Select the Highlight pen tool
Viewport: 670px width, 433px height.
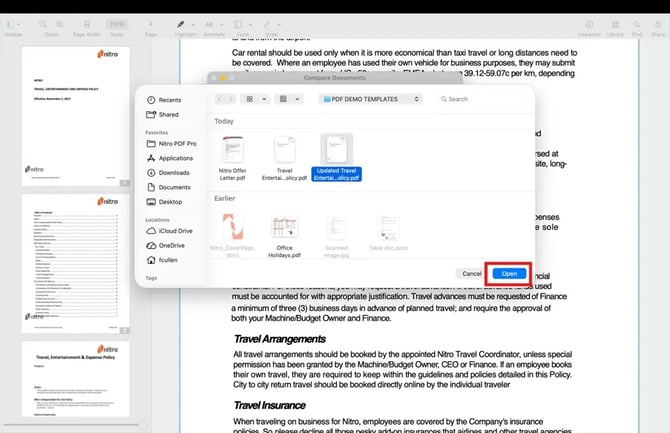[181, 24]
